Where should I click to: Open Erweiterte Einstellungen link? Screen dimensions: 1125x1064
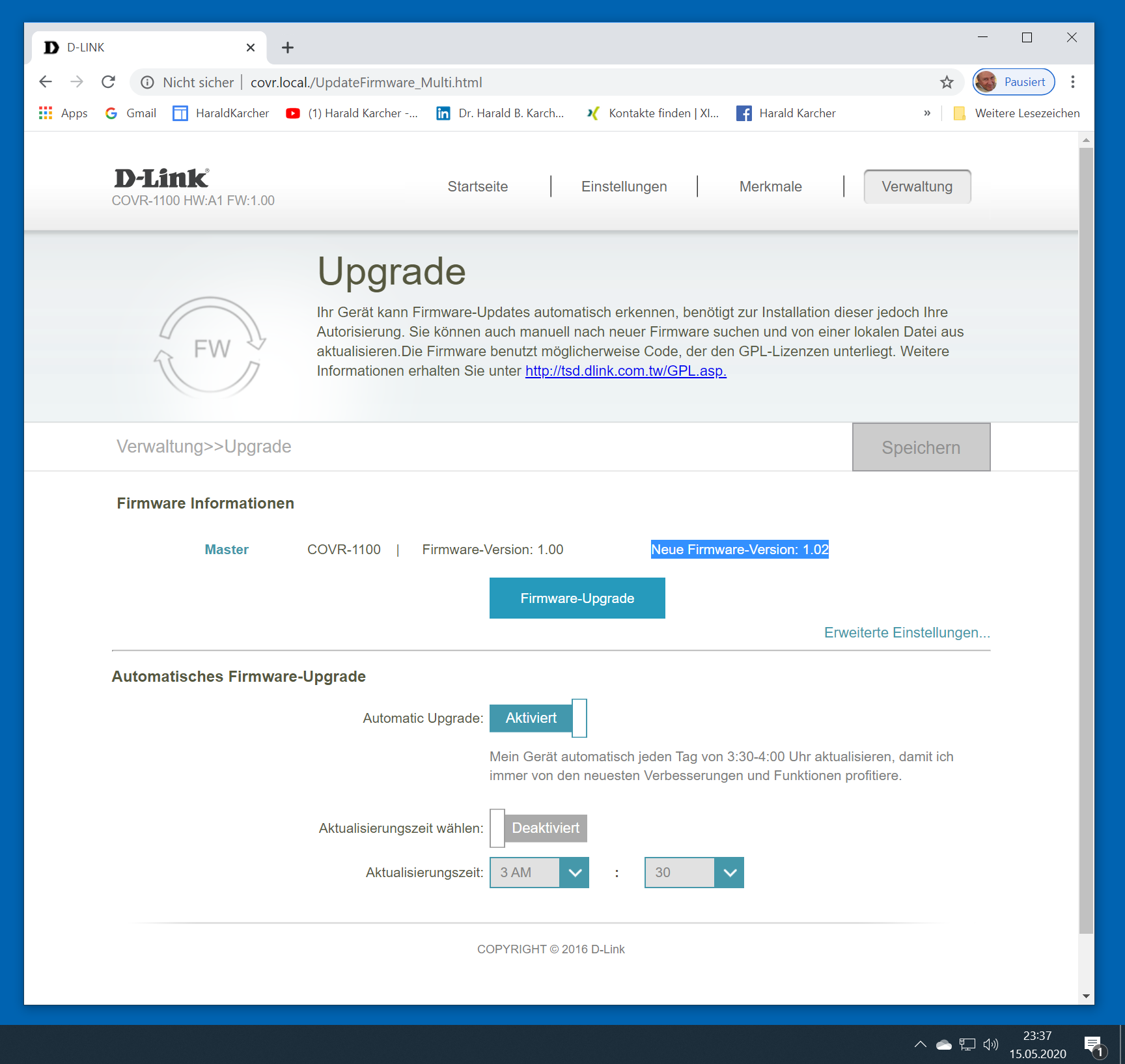(907, 633)
